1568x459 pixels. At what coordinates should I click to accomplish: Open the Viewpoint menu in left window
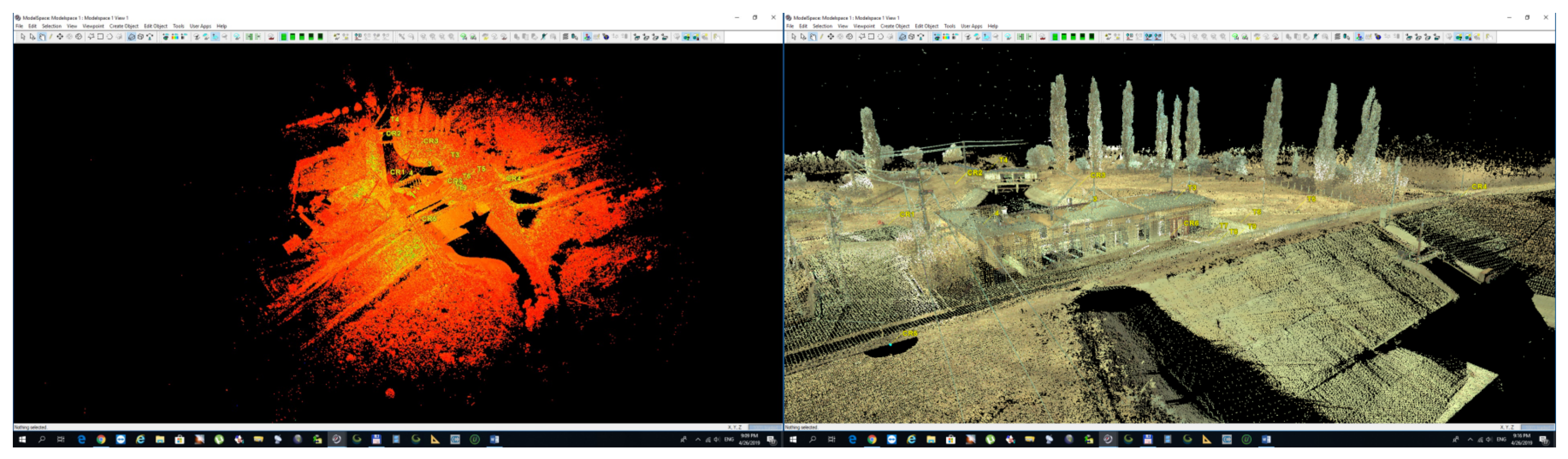pyautogui.click(x=93, y=26)
